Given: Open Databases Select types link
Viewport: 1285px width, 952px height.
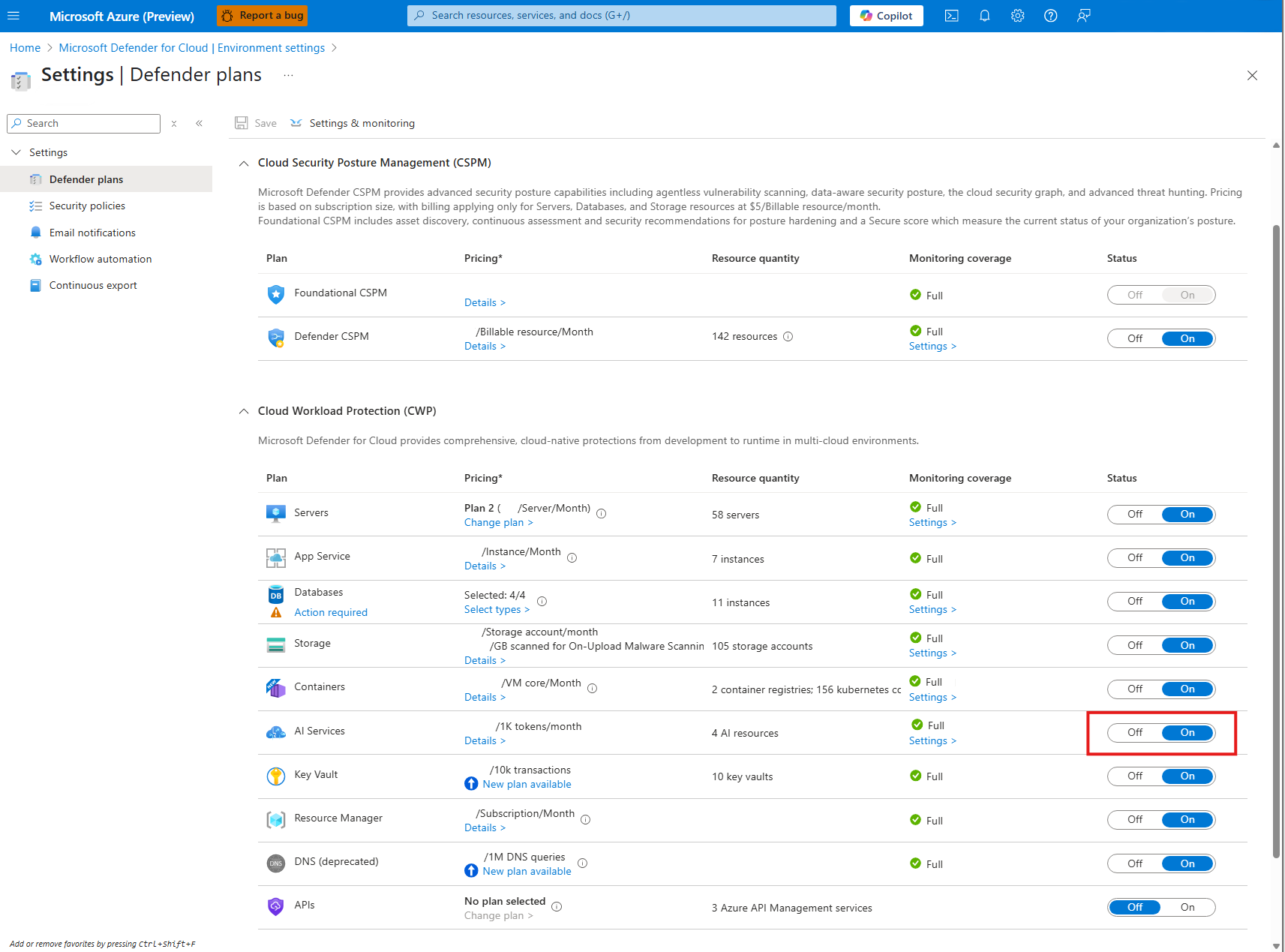Looking at the screenshot, I should coord(497,609).
